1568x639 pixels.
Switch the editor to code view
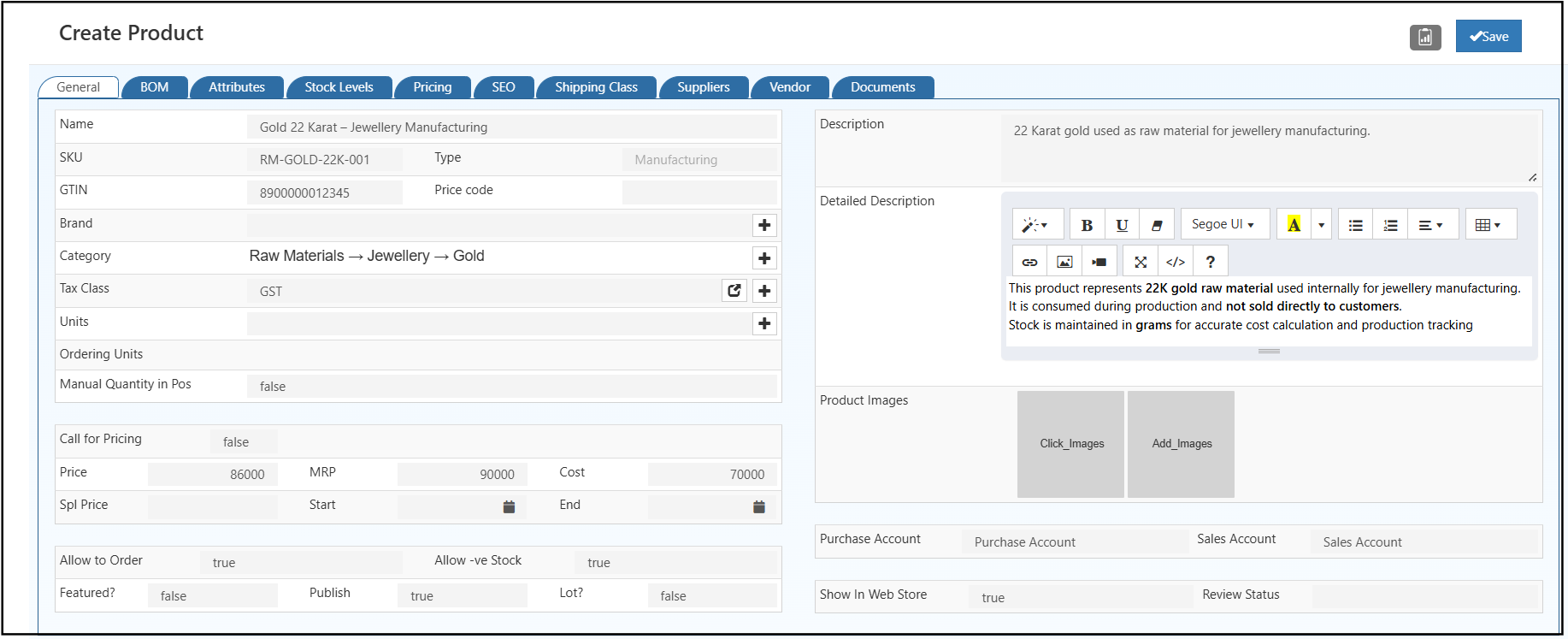point(1176,262)
